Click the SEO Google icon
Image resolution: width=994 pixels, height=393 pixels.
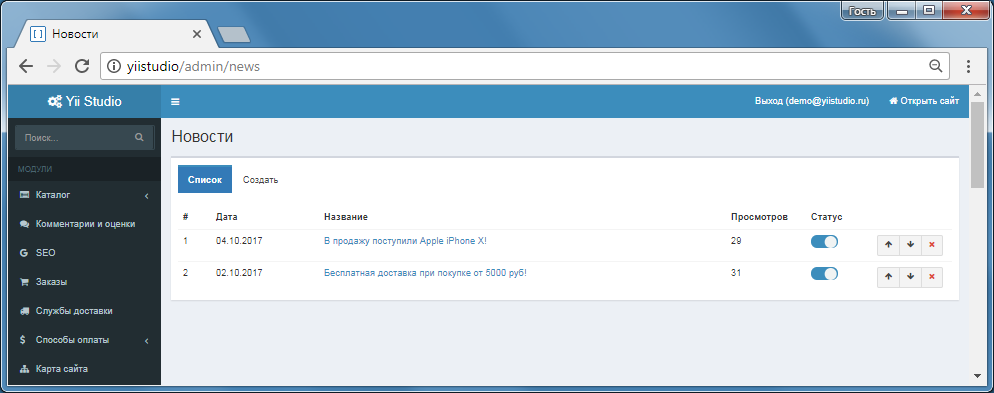24,253
